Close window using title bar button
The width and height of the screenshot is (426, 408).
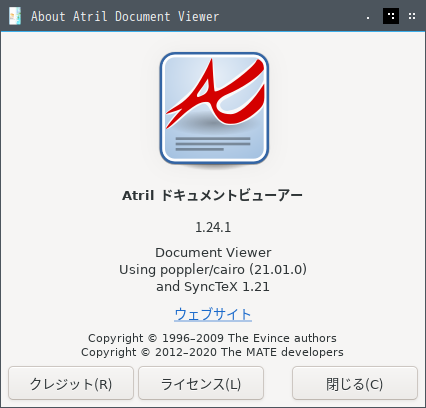tap(412, 16)
